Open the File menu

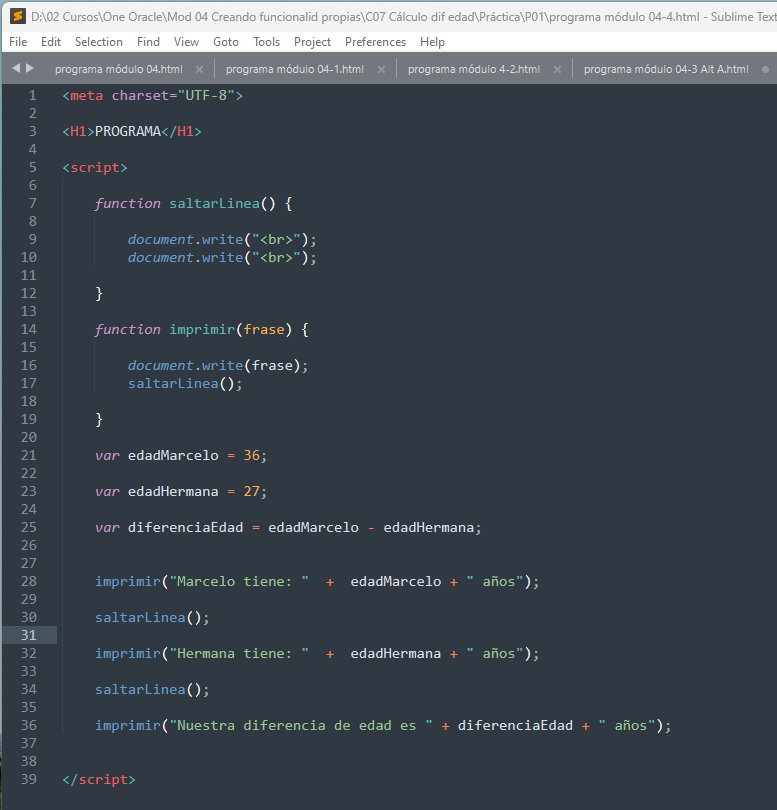[x=18, y=42]
